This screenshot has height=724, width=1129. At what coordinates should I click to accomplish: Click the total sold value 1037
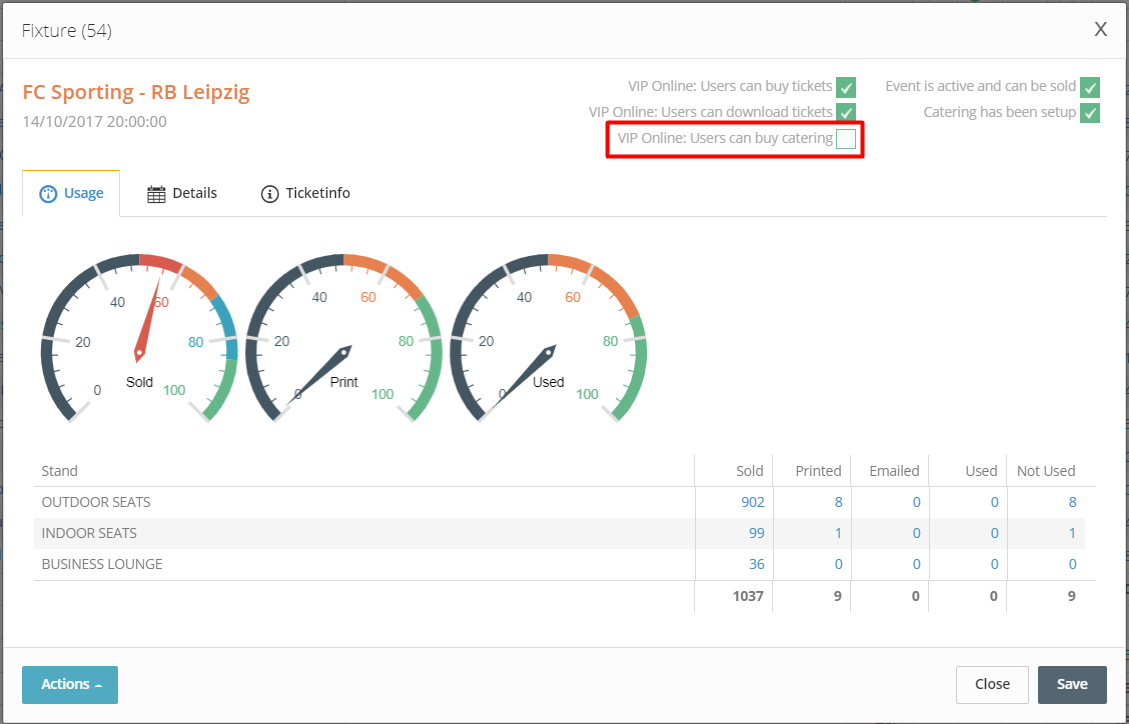click(748, 596)
